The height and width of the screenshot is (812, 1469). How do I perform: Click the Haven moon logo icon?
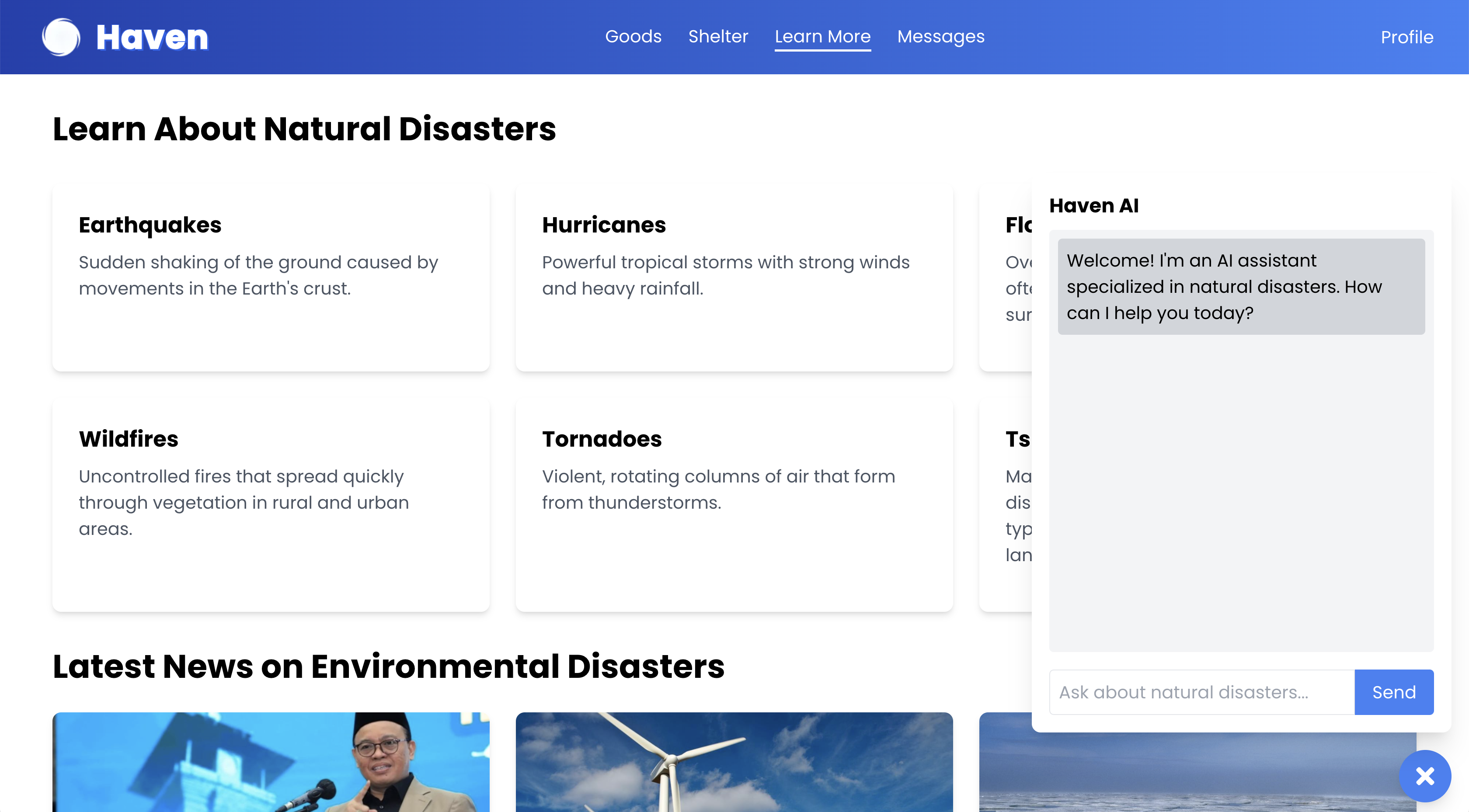click(x=61, y=37)
